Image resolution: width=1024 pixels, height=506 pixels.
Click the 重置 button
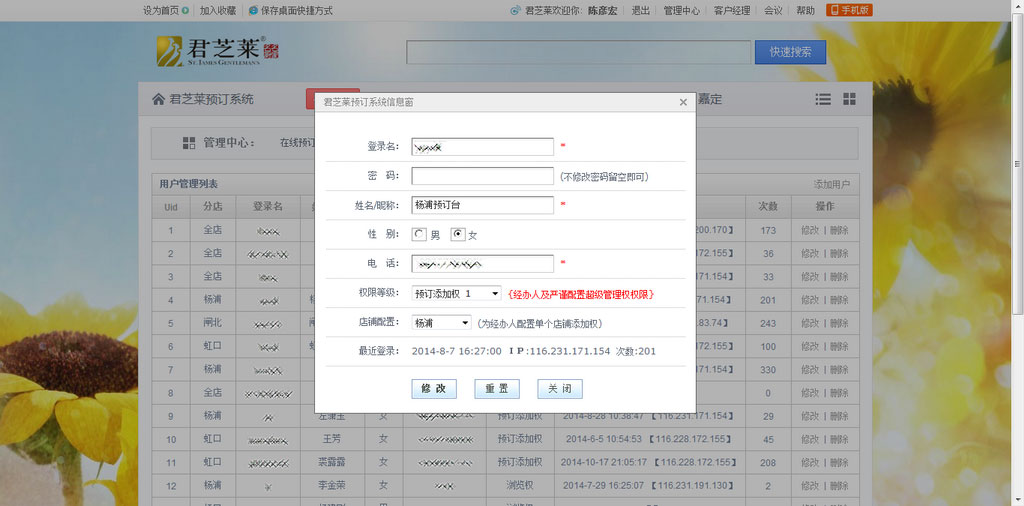point(497,388)
